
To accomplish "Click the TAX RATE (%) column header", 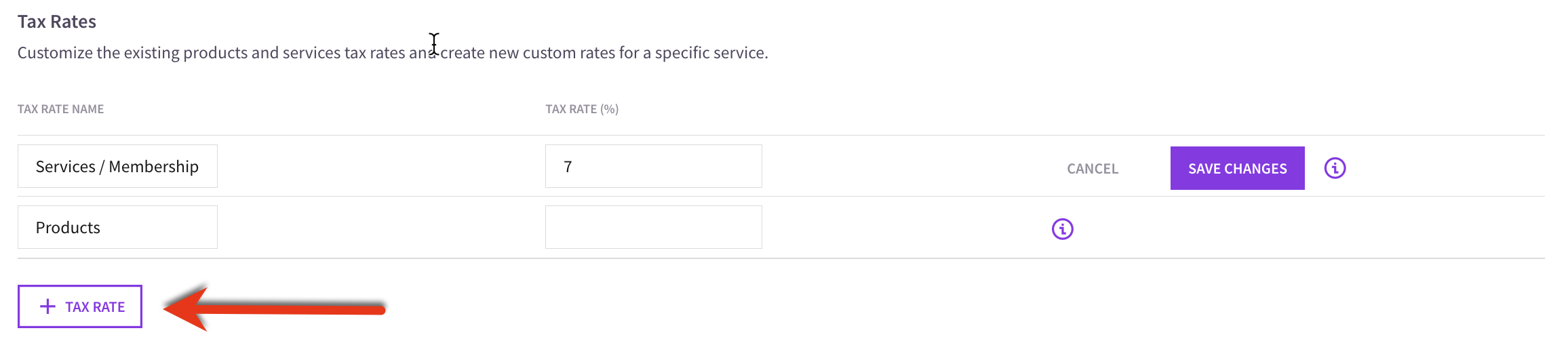I will coord(582,109).
